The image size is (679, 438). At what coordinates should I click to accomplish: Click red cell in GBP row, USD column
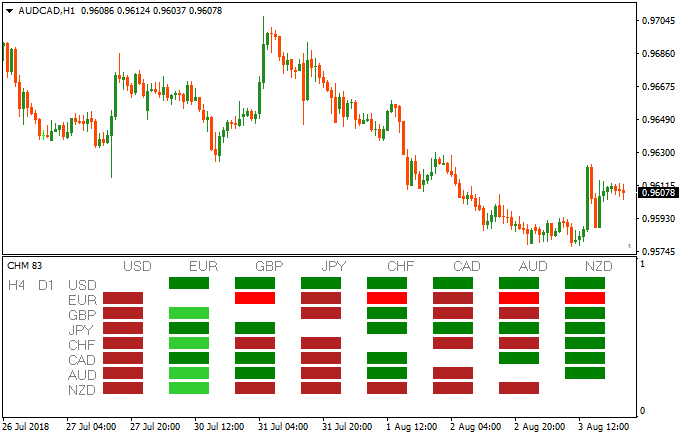(123, 313)
